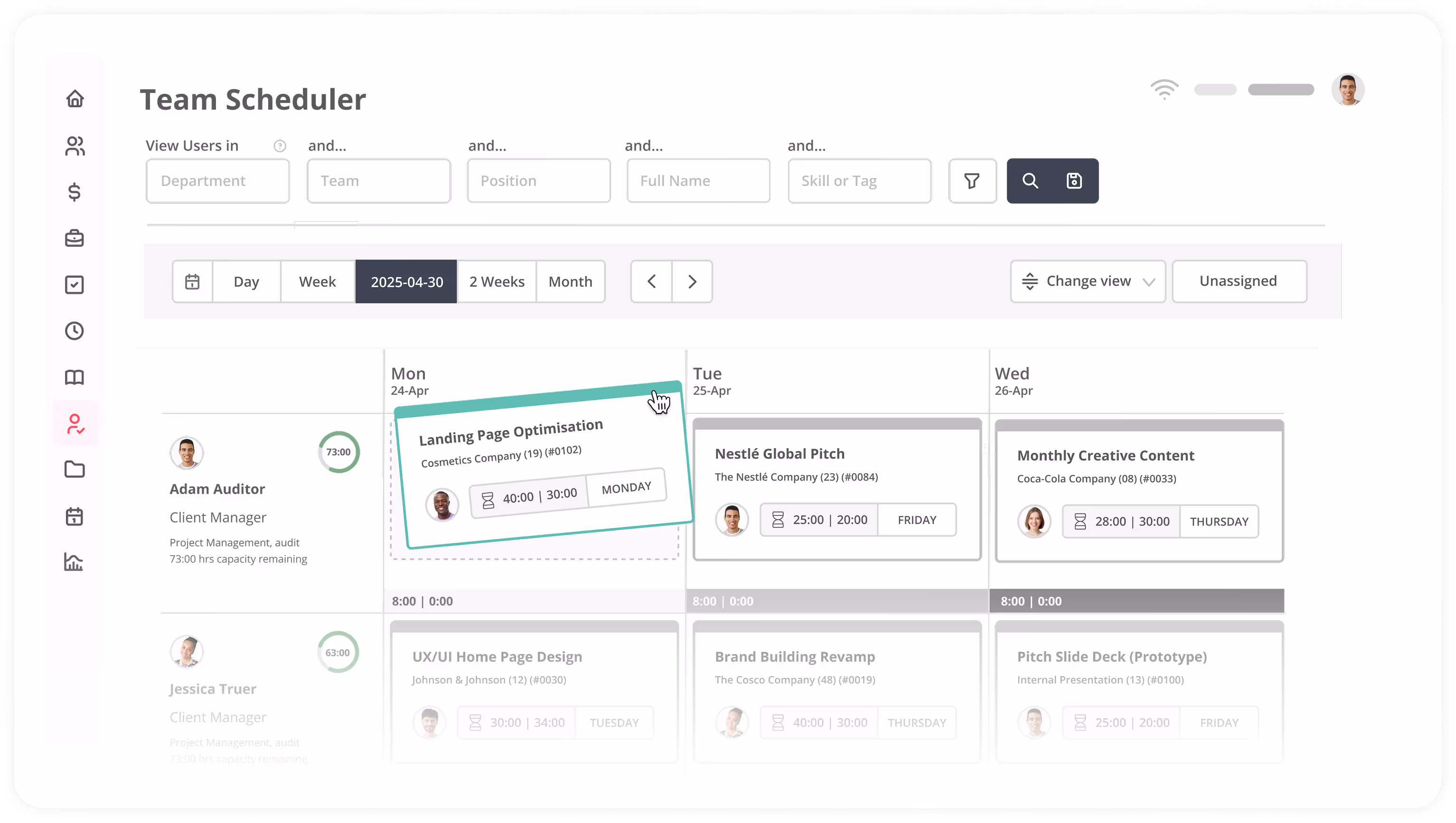Image resolution: width=1456 pixels, height=823 pixels.
Task: Click the search icon in the dark toolbar
Action: [1030, 181]
